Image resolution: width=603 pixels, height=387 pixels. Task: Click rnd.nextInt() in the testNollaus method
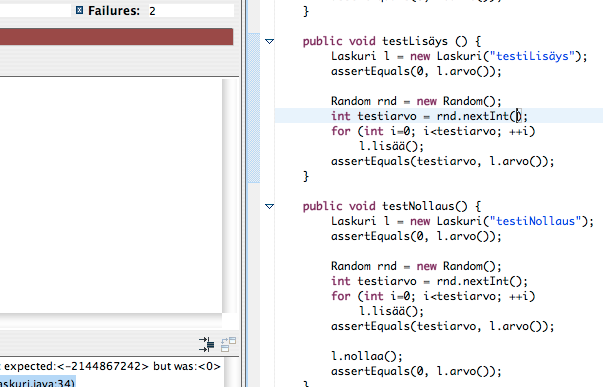479,281
